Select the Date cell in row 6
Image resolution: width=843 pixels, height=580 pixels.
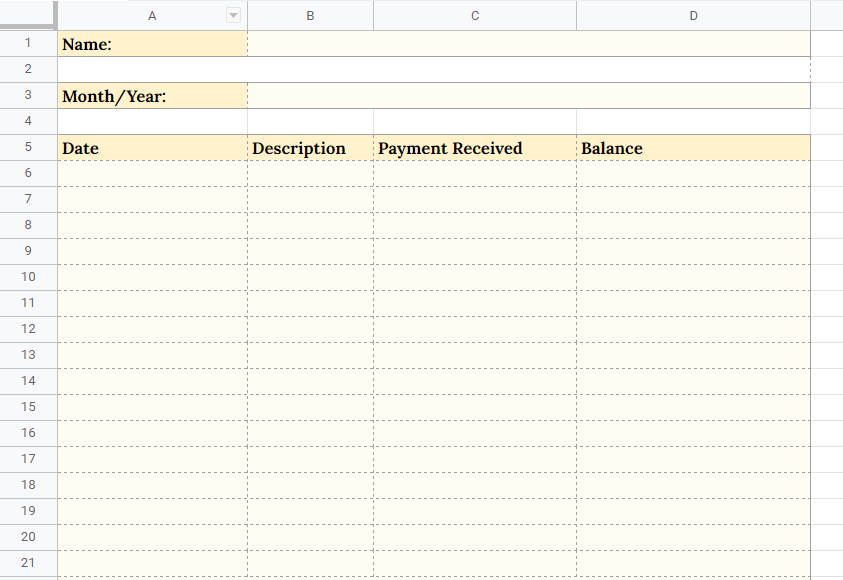(x=152, y=174)
